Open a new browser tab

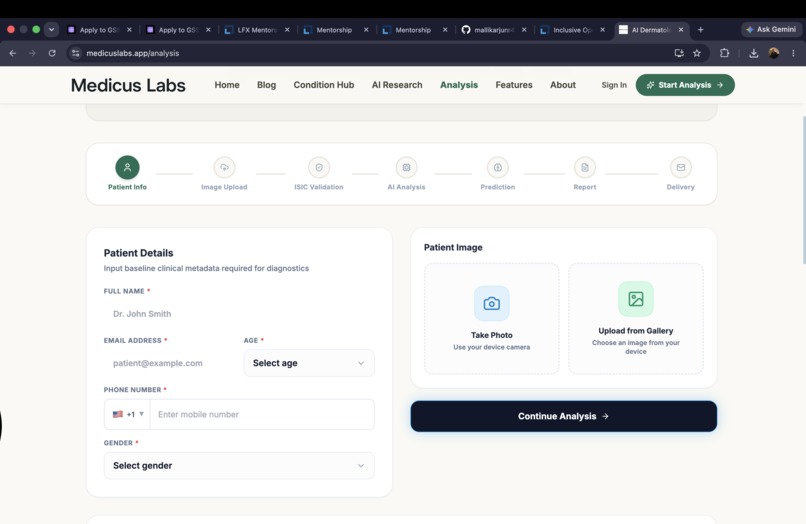click(x=700, y=30)
